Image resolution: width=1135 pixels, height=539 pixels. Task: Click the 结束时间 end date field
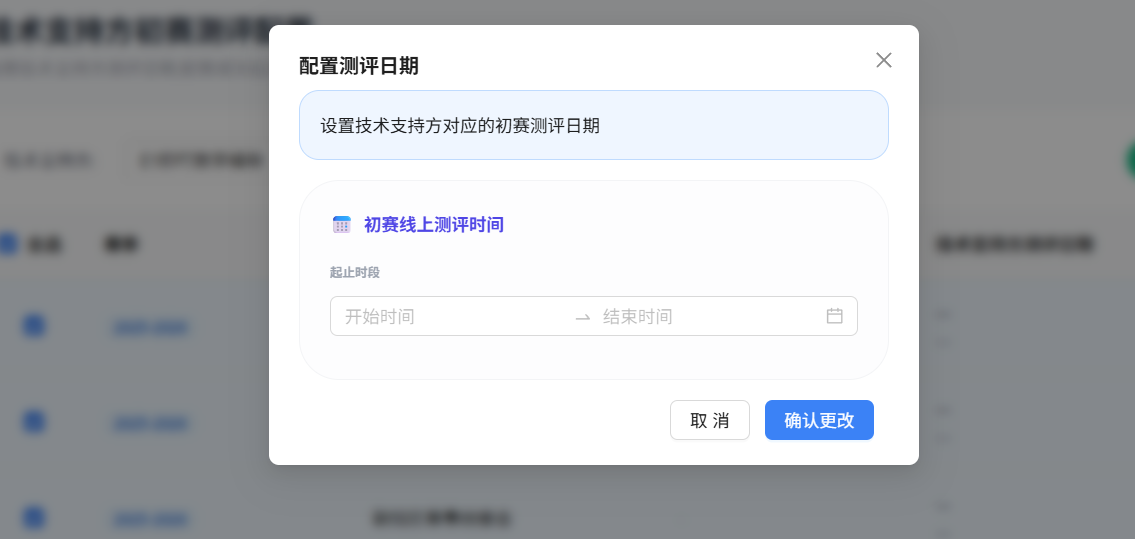(709, 316)
